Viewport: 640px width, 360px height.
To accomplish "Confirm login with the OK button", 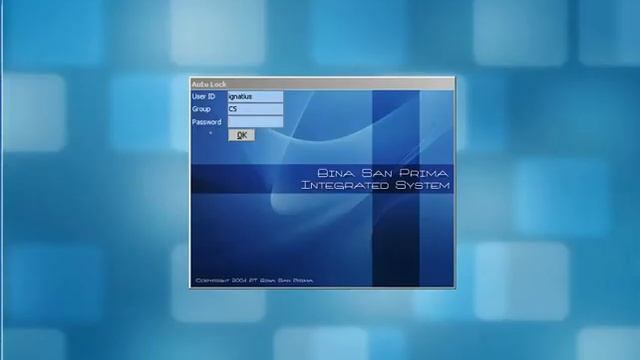I will click(242, 135).
